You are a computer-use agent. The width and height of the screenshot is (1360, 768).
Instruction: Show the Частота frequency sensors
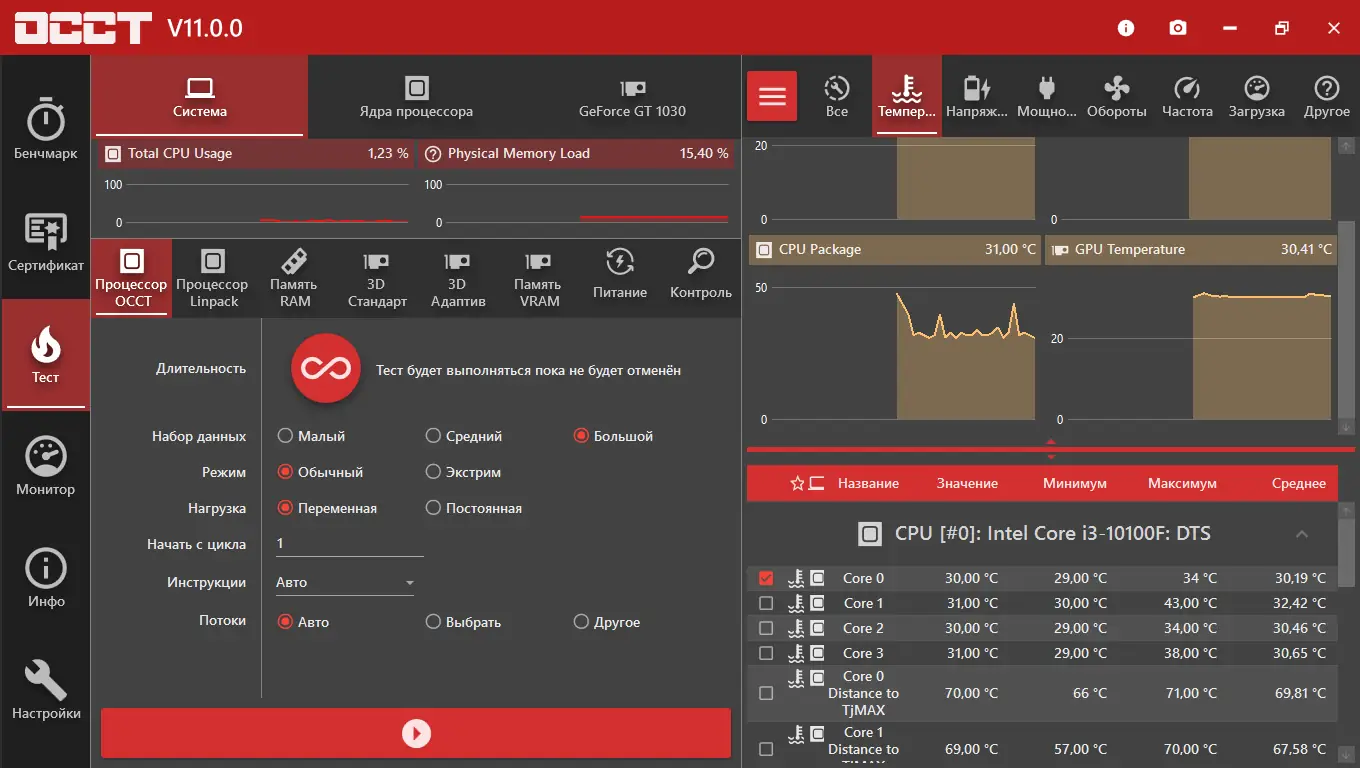[1187, 96]
